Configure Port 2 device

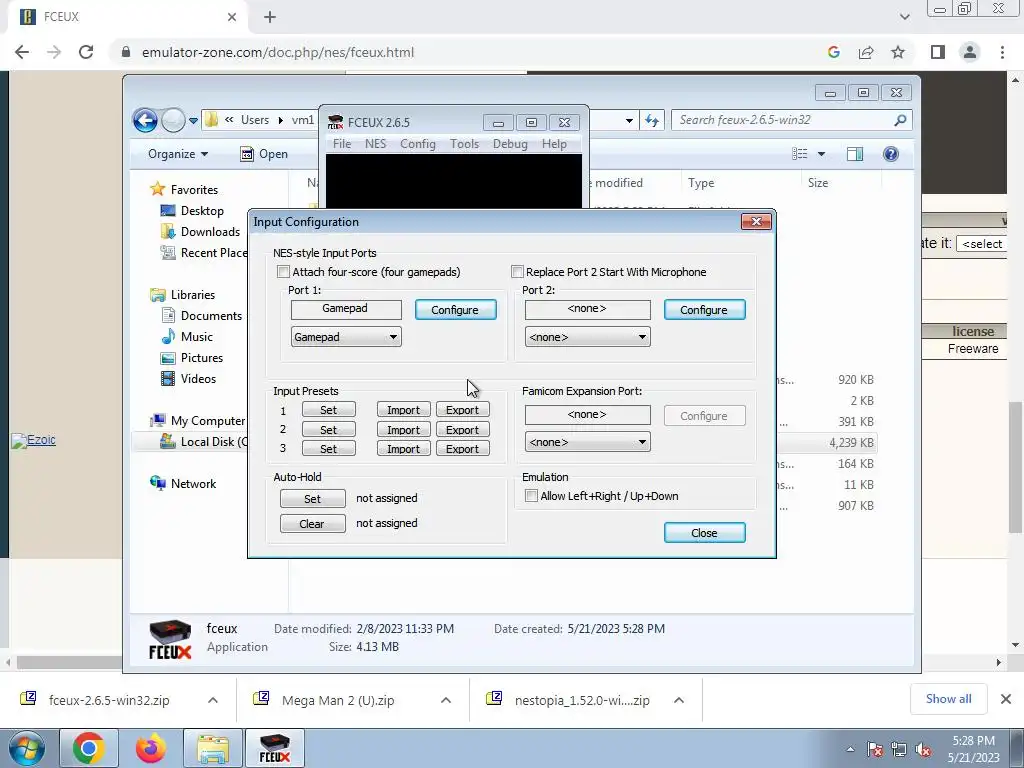(705, 310)
